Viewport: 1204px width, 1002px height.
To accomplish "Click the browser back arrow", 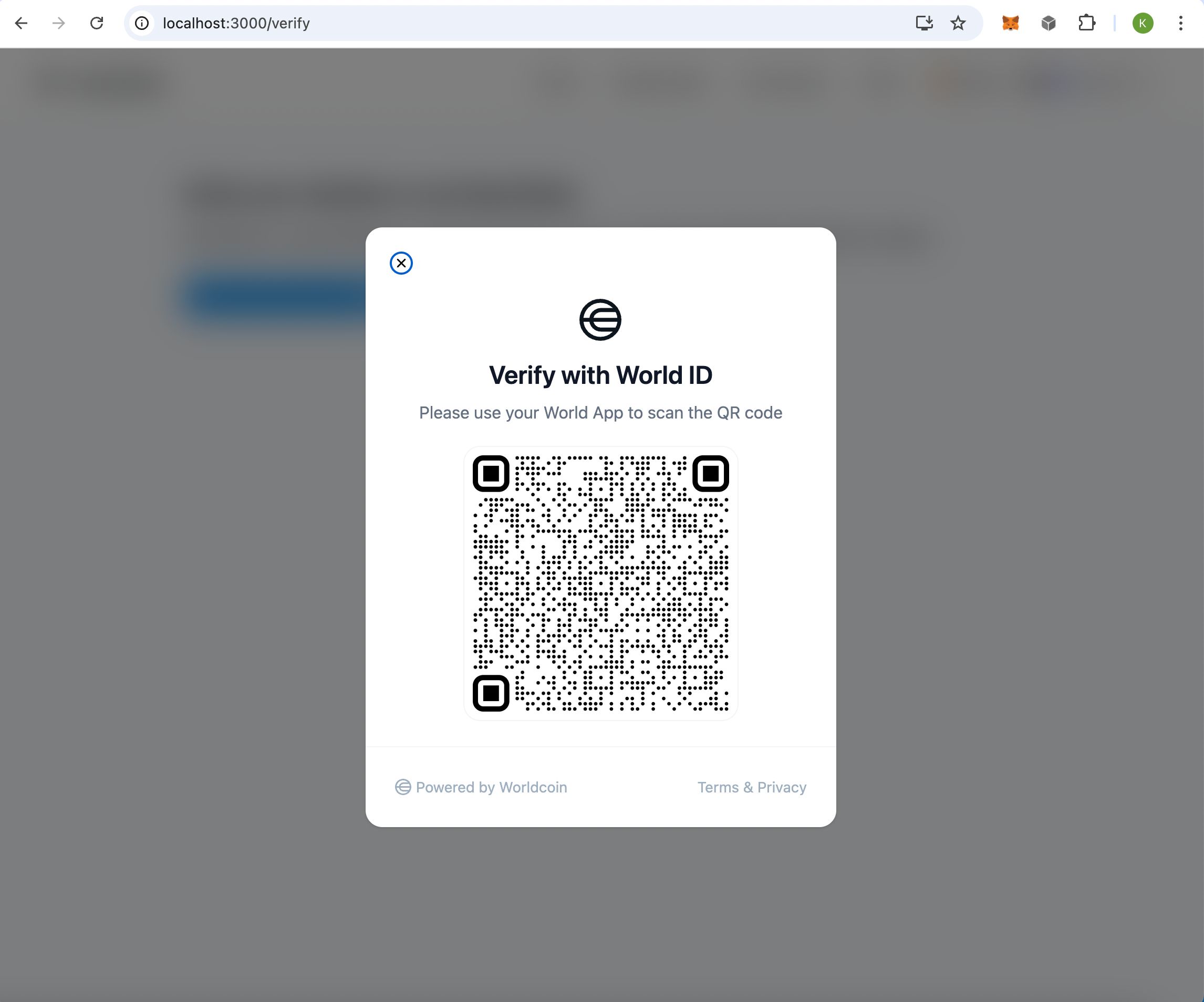I will [21, 23].
